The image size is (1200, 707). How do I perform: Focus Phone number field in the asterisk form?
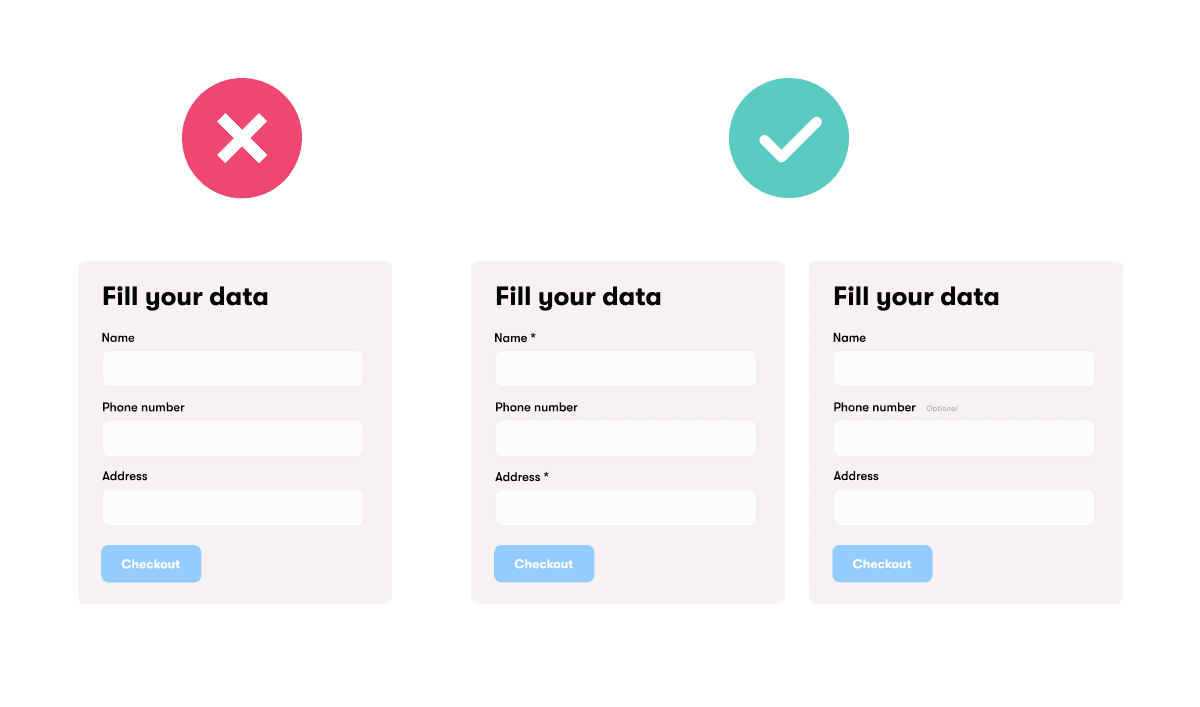(626, 438)
